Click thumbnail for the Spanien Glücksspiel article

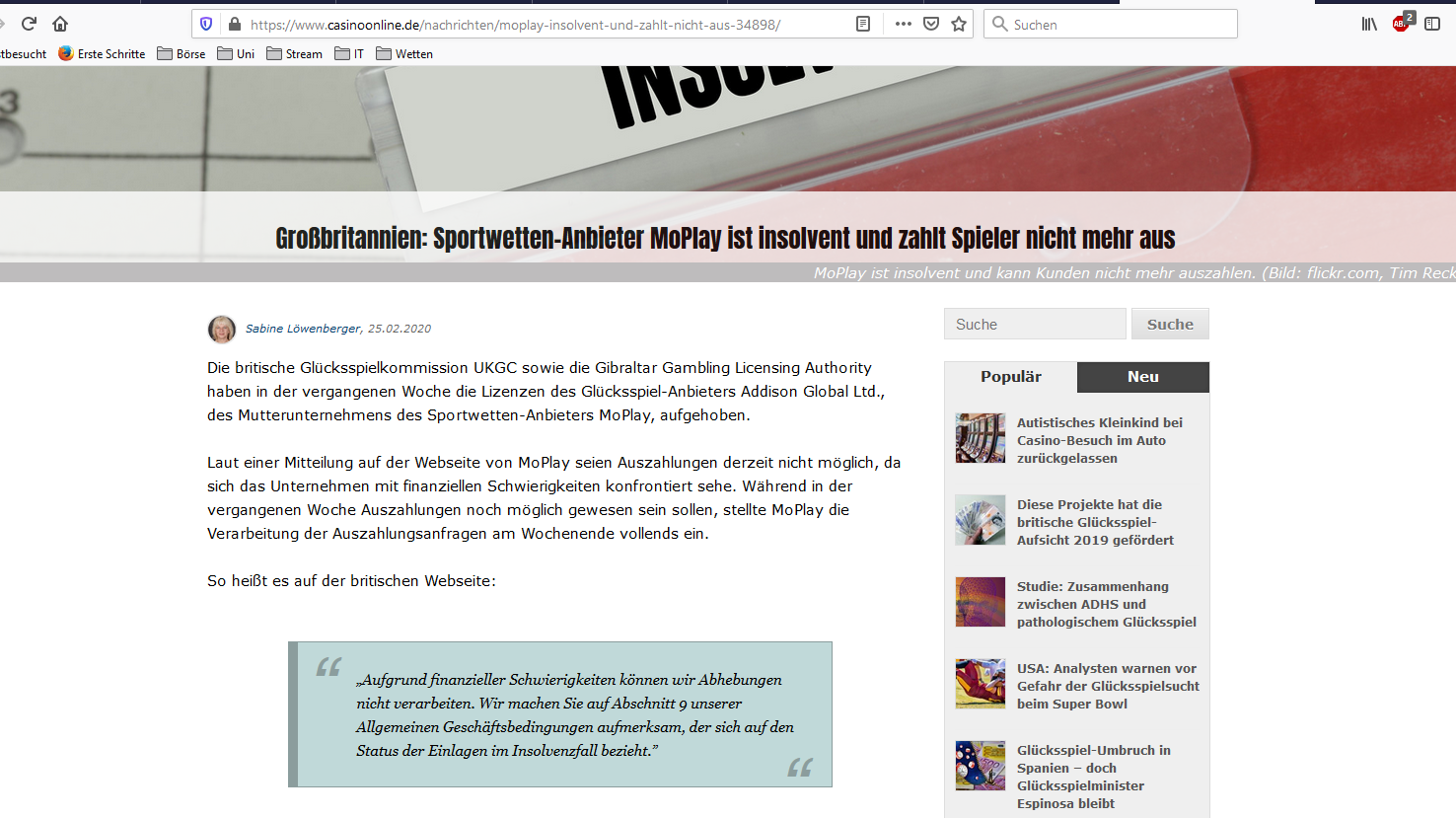point(981,766)
